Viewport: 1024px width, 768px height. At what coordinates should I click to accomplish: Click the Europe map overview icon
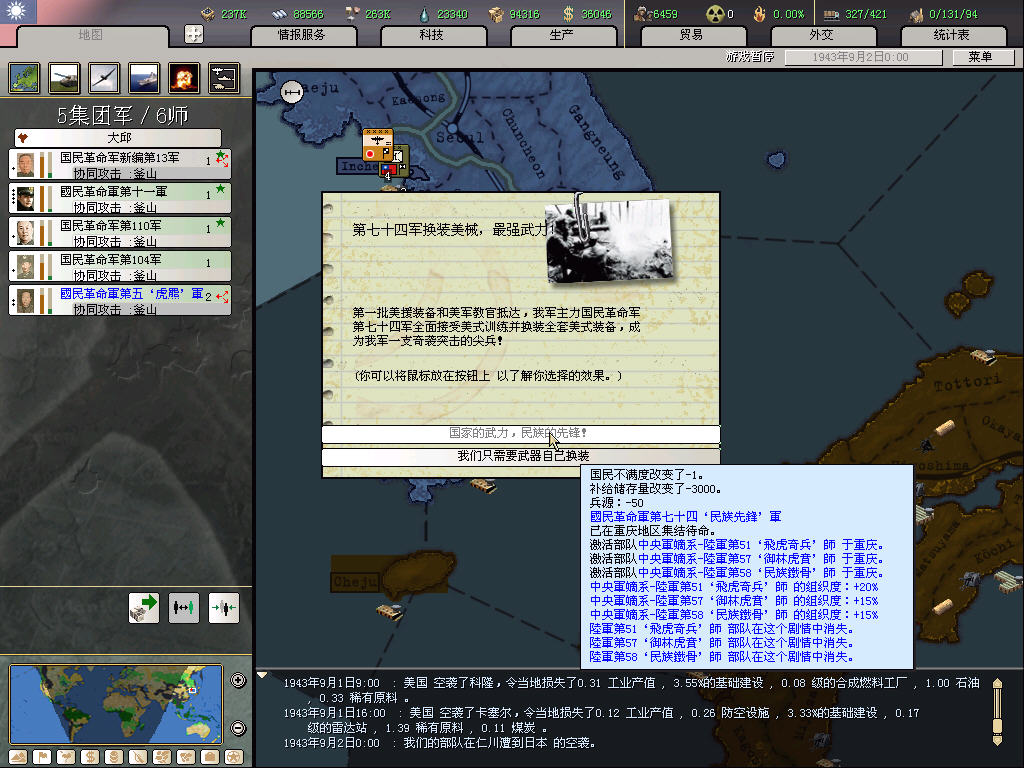[24, 77]
